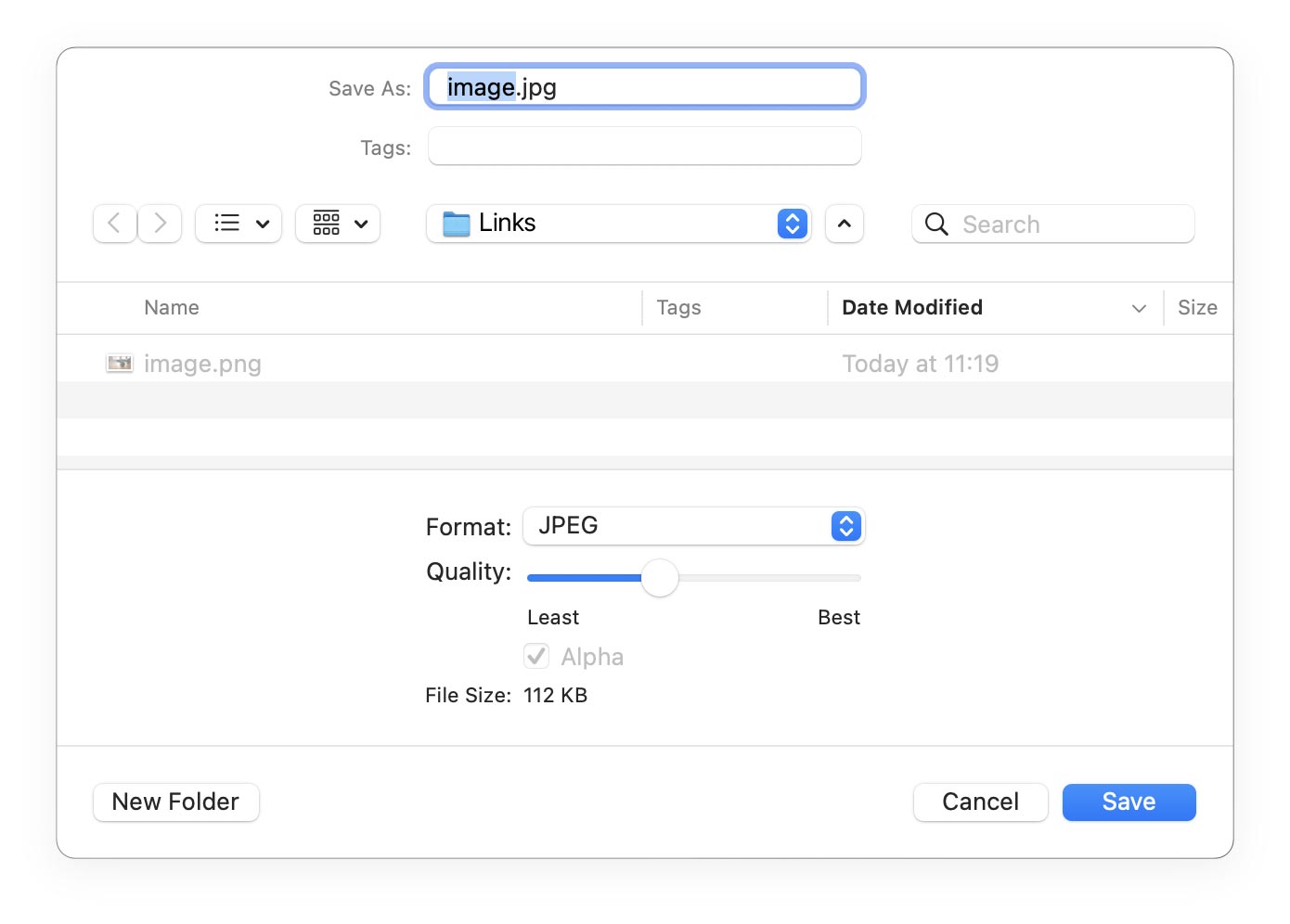This screenshot has height=924, width=1290.
Task: Click the Save button
Action: click(x=1129, y=802)
